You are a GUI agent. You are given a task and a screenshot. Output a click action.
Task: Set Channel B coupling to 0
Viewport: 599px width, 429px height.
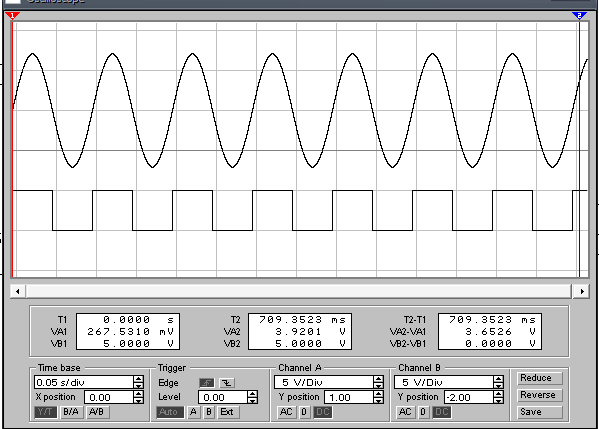pyautogui.click(x=423, y=412)
